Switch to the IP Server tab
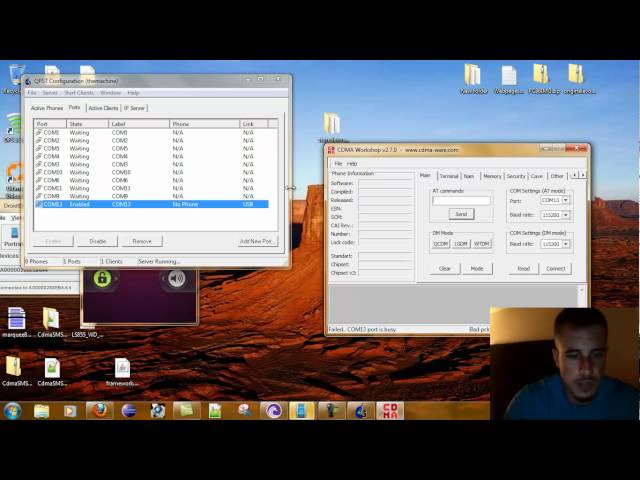This screenshot has height=480, width=640. (134, 108)
